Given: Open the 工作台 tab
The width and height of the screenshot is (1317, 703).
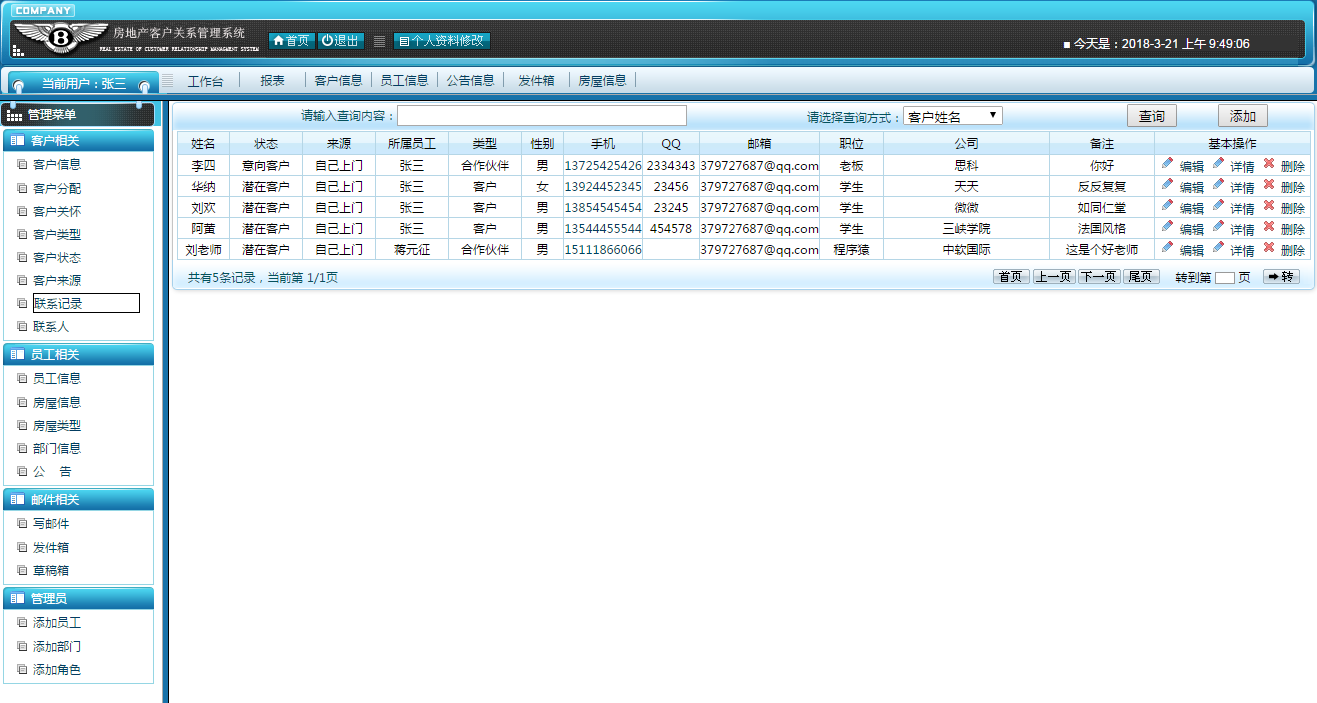Looking at the screenshot, I should click(205, 81).
